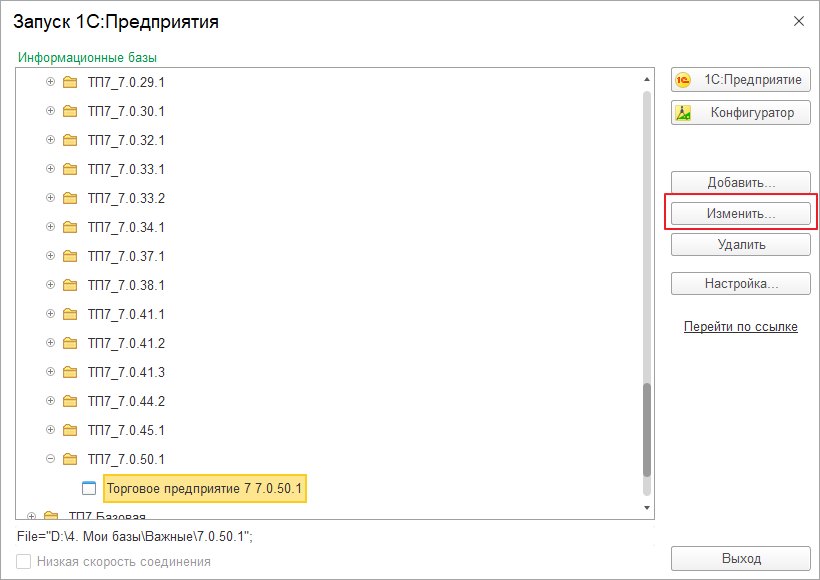
Task: Expand the ТП7_7.0.38.1 folder with plus sign
Action: [x=50, y=285]
